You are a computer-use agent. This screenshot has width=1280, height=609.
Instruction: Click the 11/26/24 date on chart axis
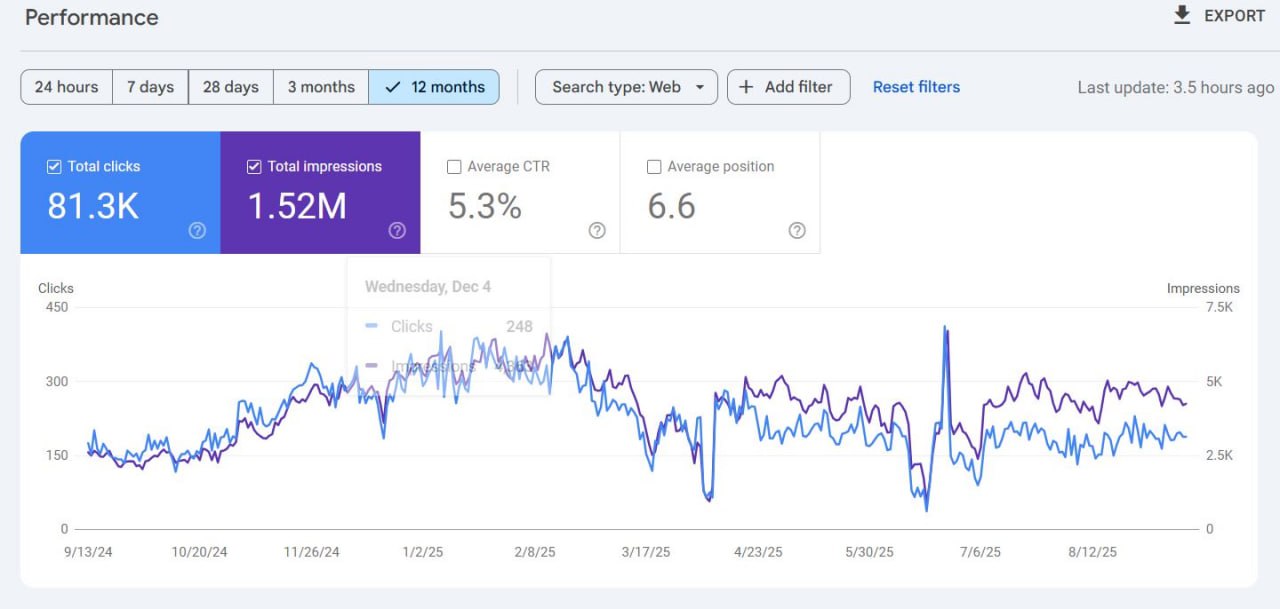pos(311,552)
